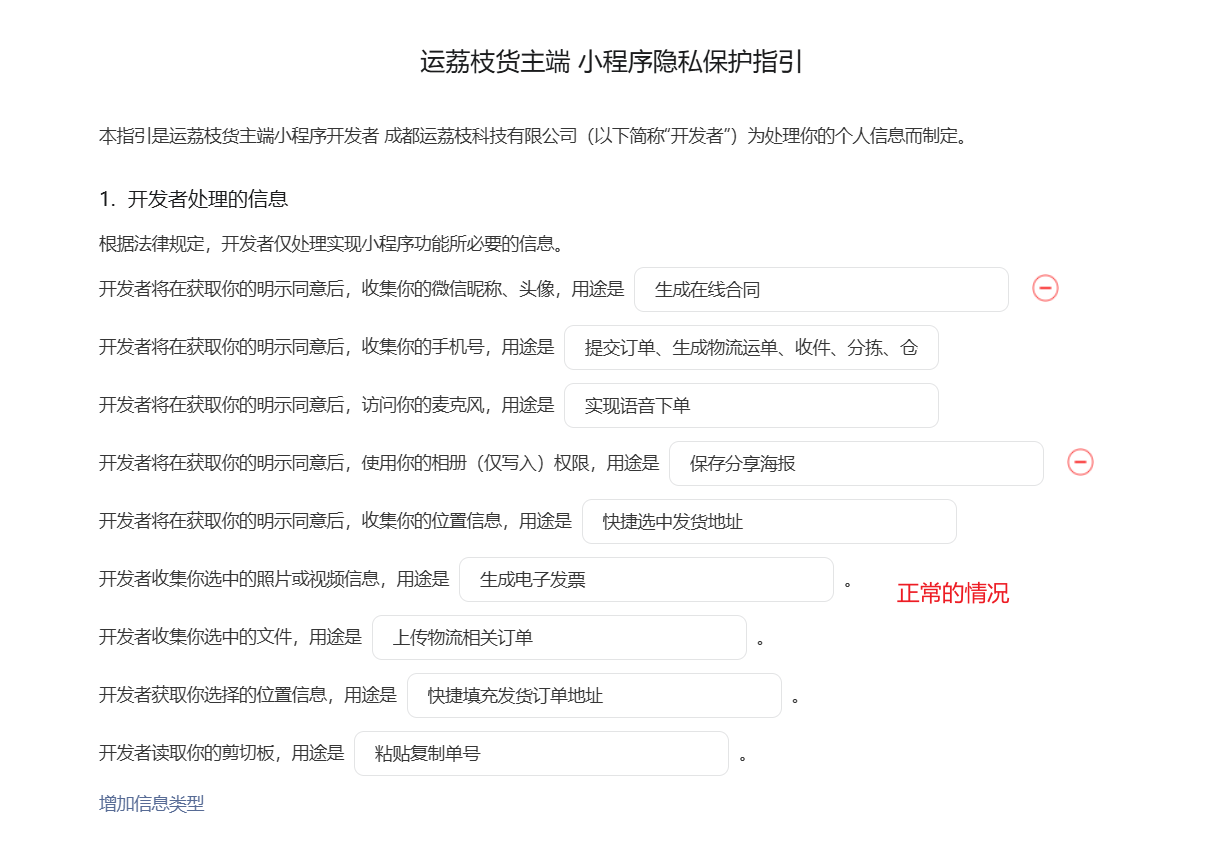Viewport: 1215px width, 845px height.
Task: Edit the 保存分享海报 purpose field
Action: click(856, 464)
